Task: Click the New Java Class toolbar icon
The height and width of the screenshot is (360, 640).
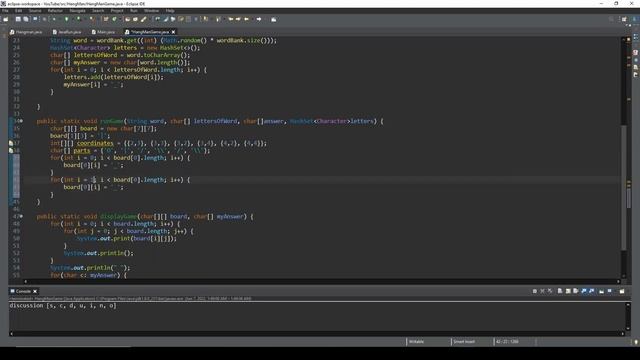Action: (115, 19)
